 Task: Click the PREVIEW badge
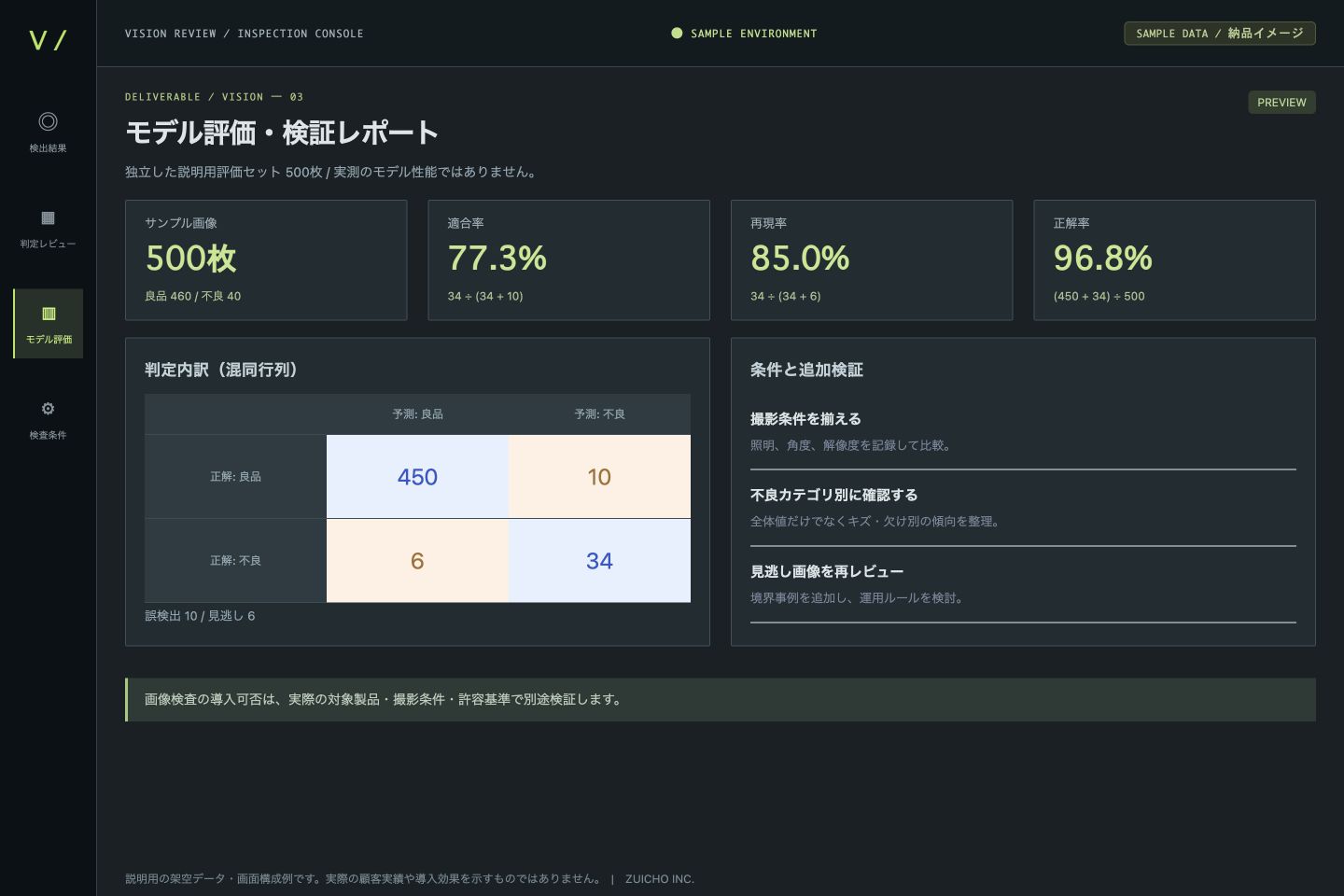[1281, 103]
